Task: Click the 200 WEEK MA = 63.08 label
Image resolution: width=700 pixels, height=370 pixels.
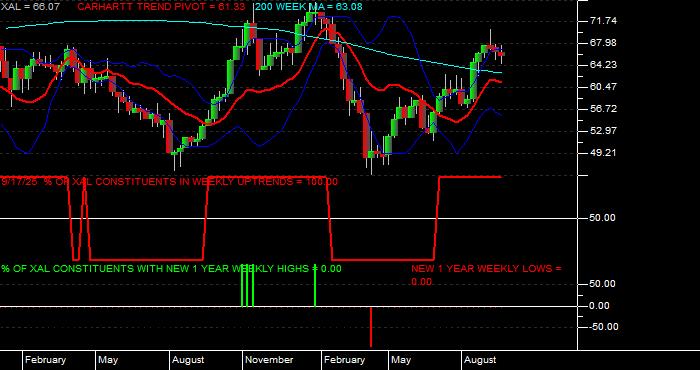Action: [x=308, y=7]
